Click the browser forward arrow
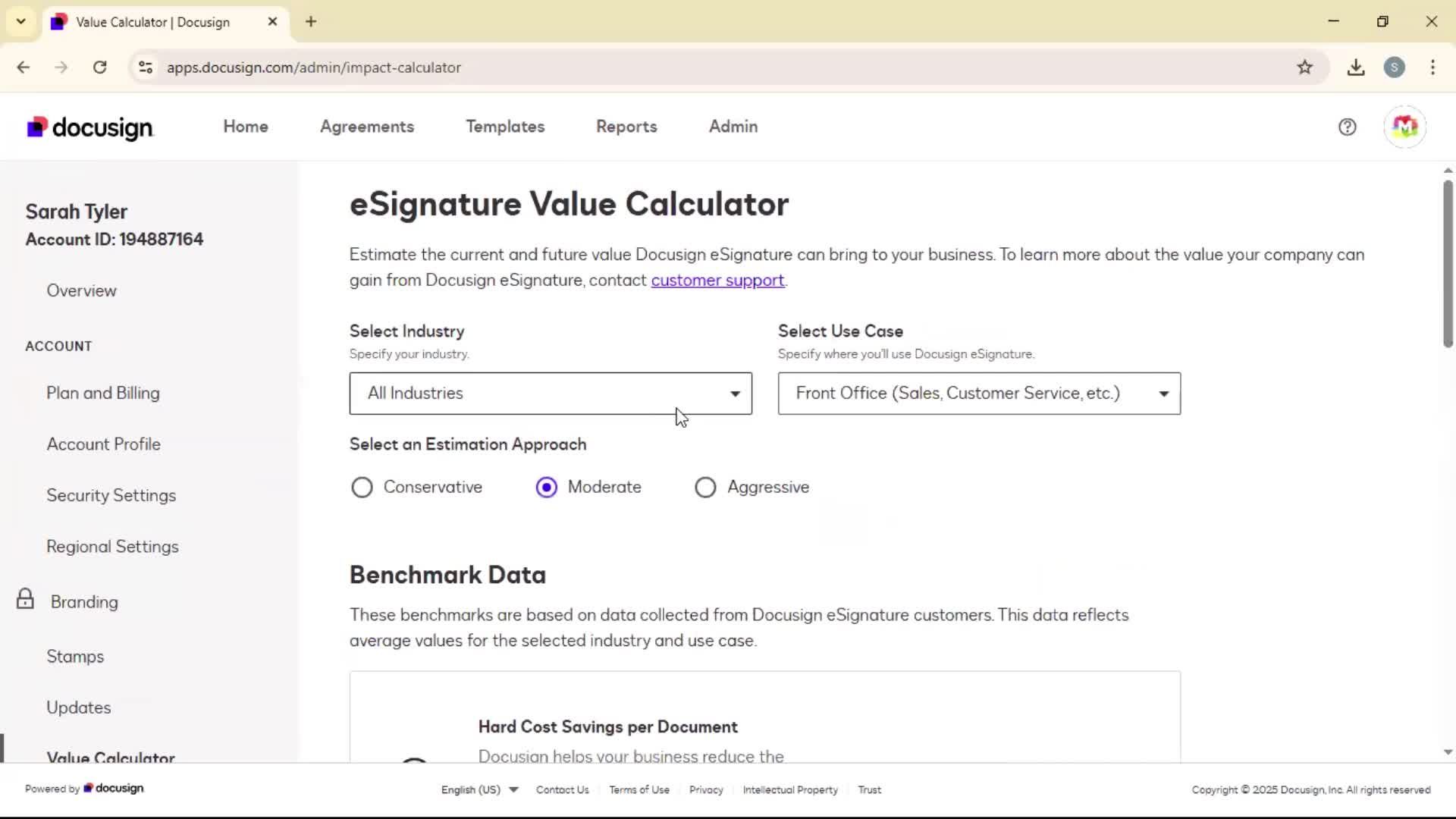The image size is (1456, 819). (x=61, y=67)
